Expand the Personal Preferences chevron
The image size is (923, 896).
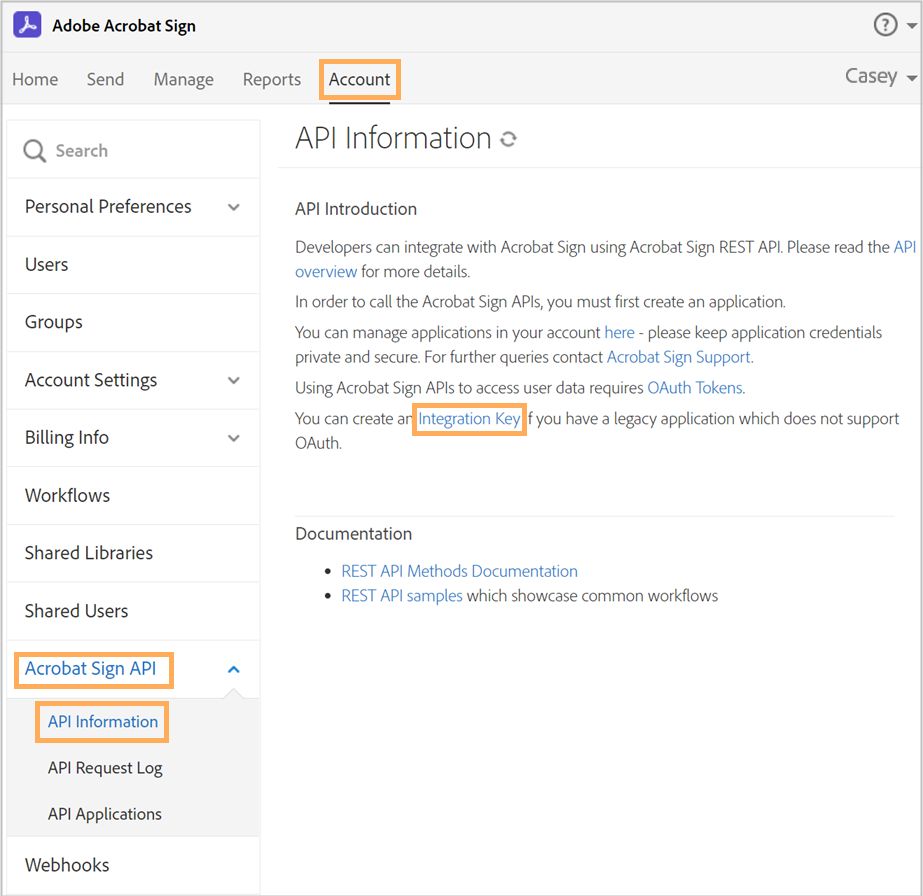234,207
